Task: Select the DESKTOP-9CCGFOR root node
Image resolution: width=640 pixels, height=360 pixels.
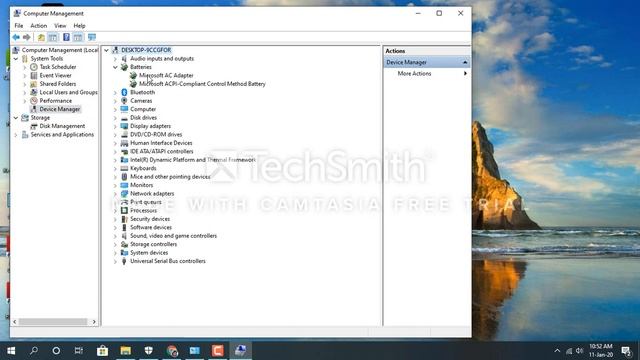Action: pyautogui.click(x=146, y=50)
